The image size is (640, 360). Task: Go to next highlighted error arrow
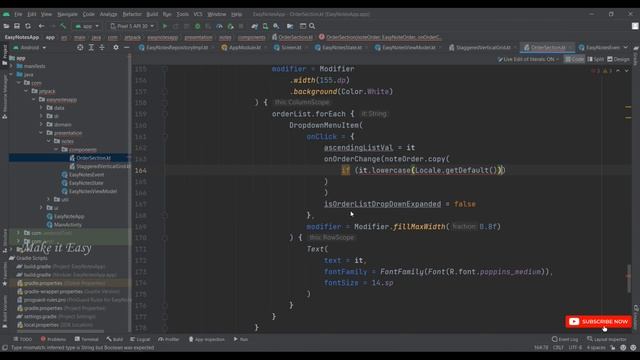pyautogui.click(x=627, y=71)
